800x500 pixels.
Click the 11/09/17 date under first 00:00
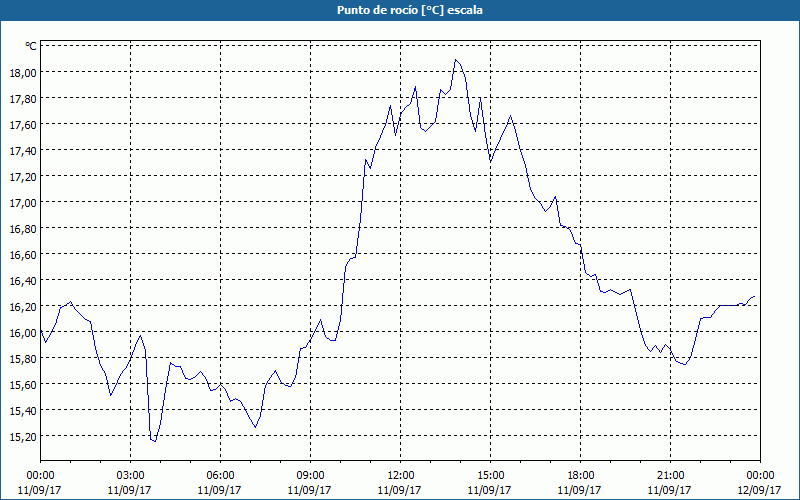click(40, 490)
